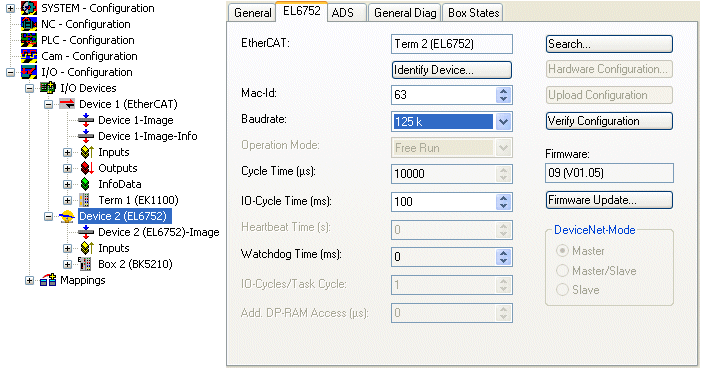Click the Device 2 (EL6752)-Image icon
Image resolution: width=702 pixels, height=370 pixels.
[86, 232]
